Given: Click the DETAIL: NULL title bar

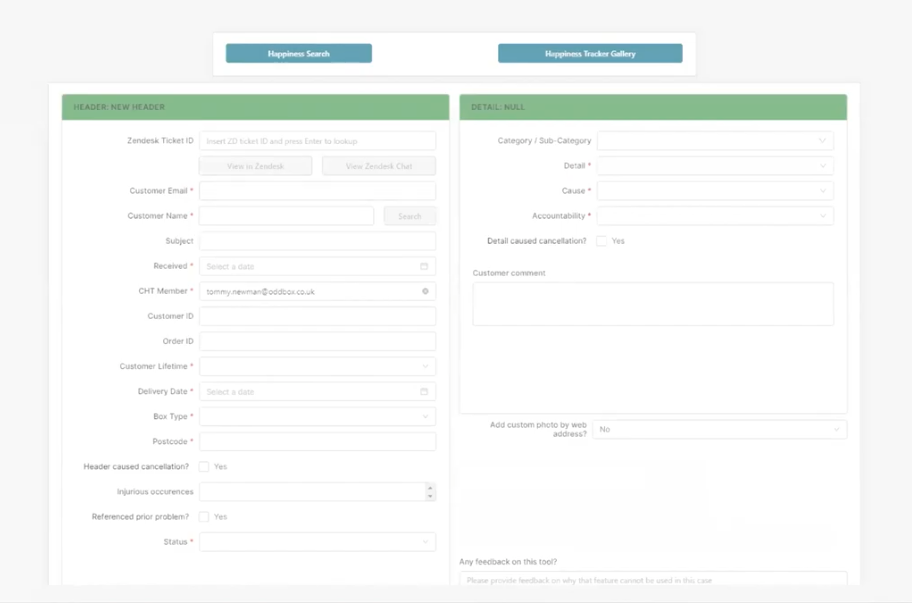Looking at the screenshot, I should point(653,107).
